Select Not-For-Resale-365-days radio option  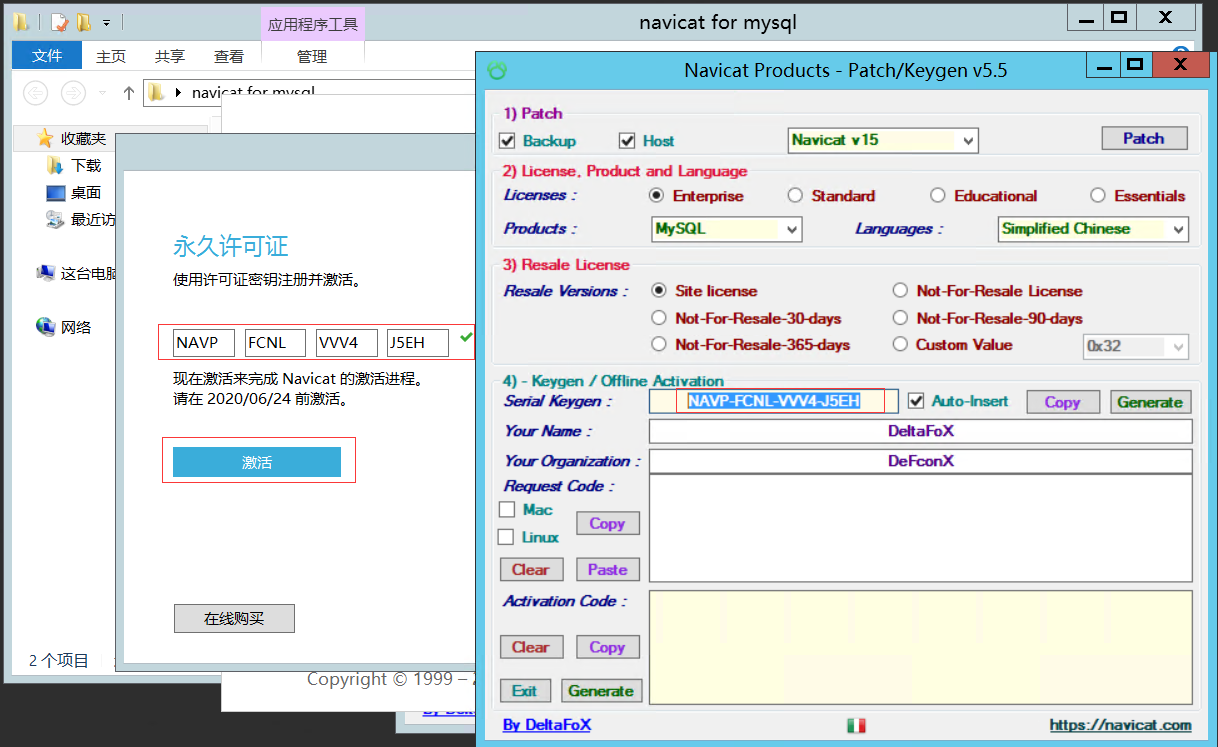pos(659,344)
